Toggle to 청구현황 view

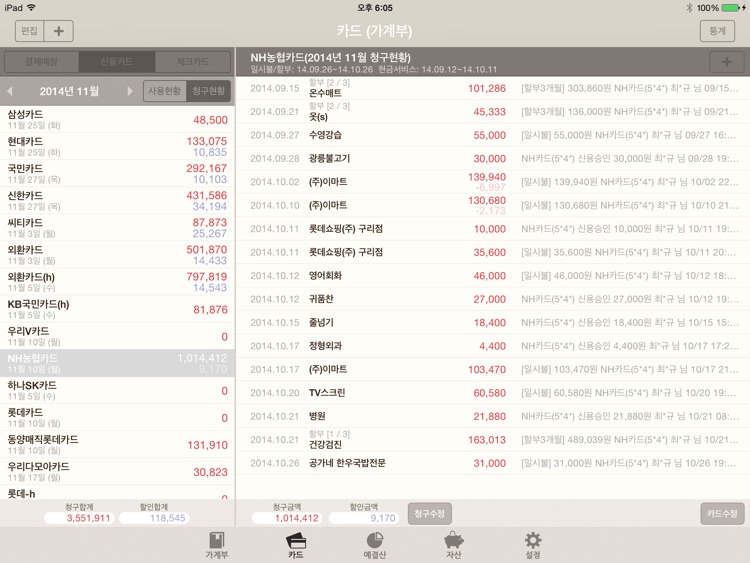(209, 91)
